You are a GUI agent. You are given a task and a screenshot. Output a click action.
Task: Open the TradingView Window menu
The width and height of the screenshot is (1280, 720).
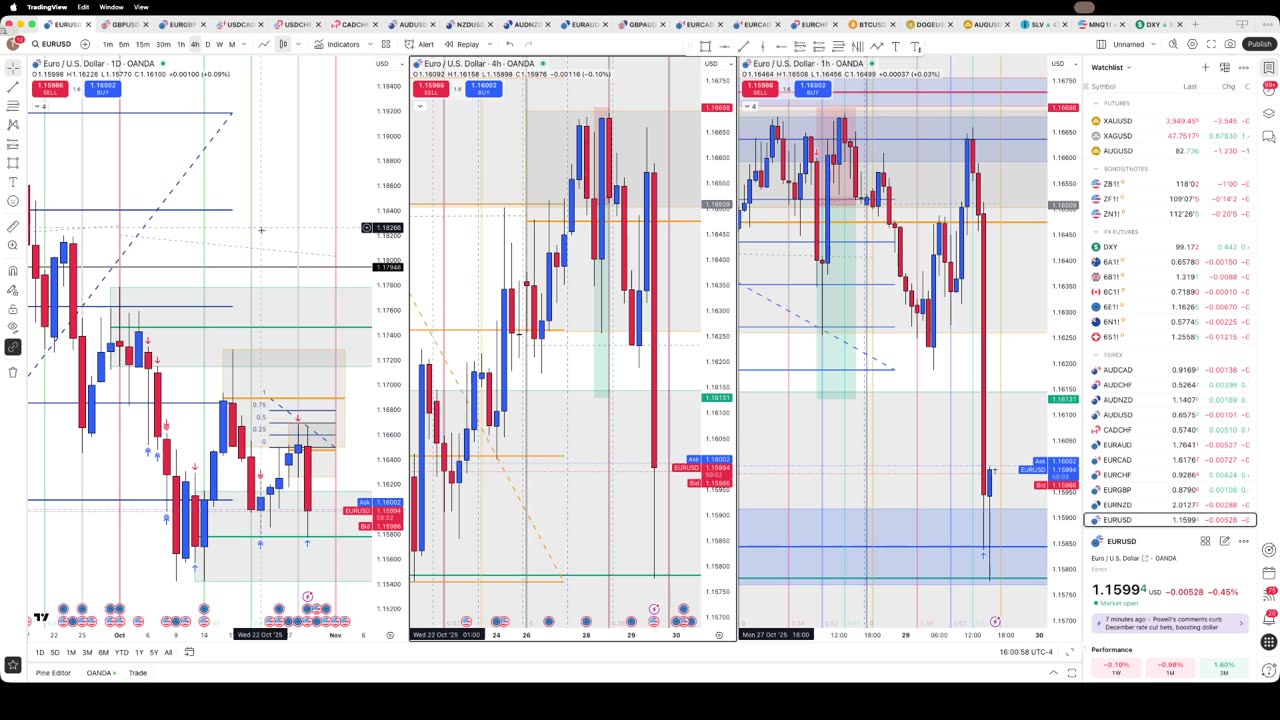point(111,7)
